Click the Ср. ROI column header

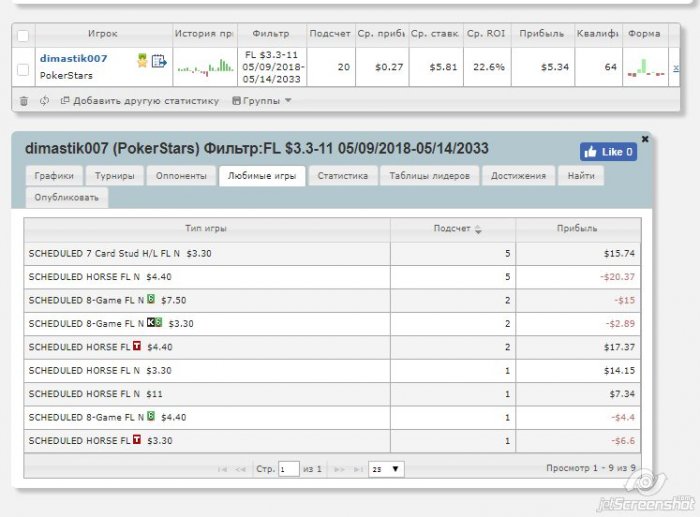point(486,34)
